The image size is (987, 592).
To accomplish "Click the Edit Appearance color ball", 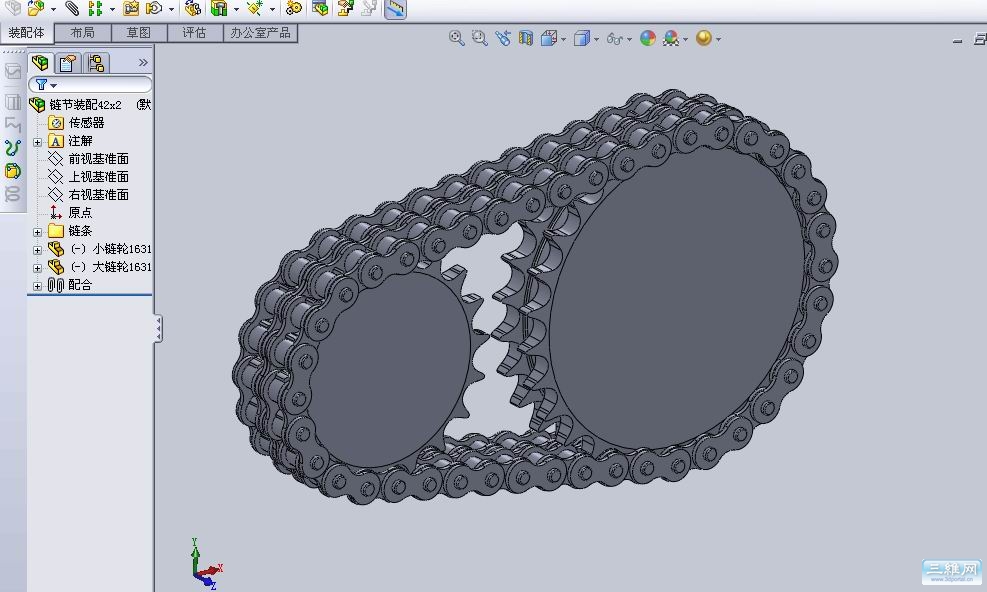I will pyautogui.click(x=648, y=38).
